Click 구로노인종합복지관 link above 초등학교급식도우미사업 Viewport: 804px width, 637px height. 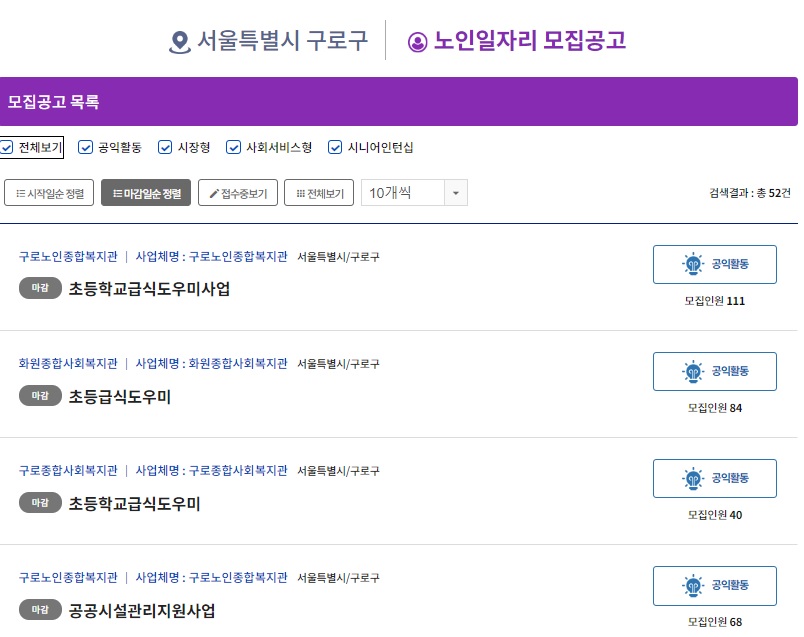click(68, 256)
